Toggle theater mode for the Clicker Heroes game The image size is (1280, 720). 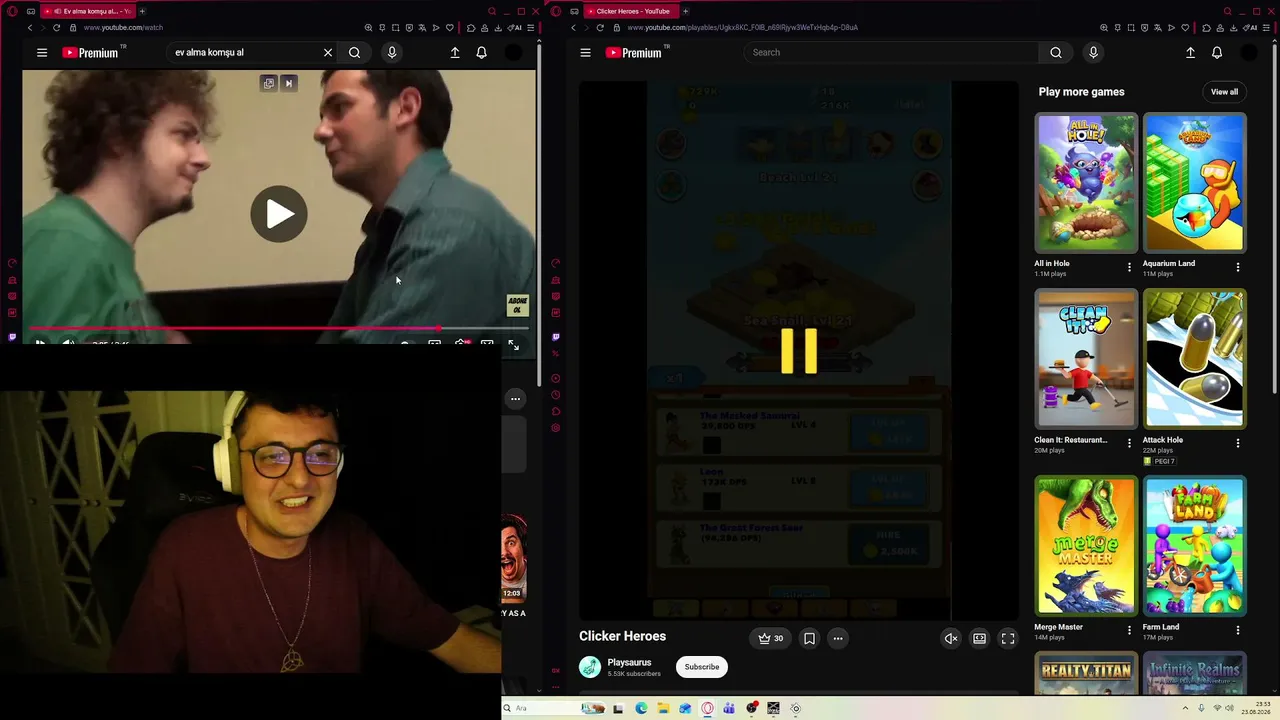[980, 638]
